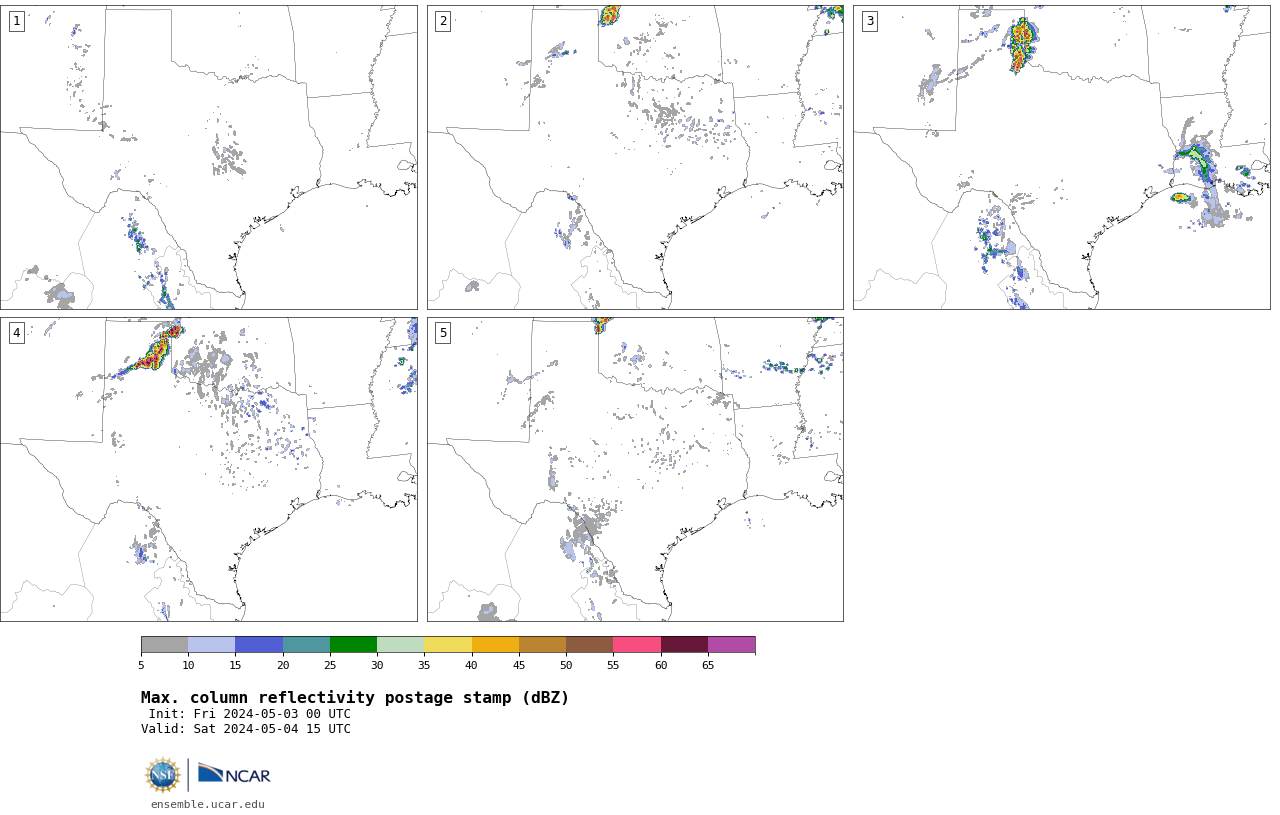Screen dimensions: 1280x815
Task: Open ensemble member 3 reflectivity map
Action: tap(1062, 157)
